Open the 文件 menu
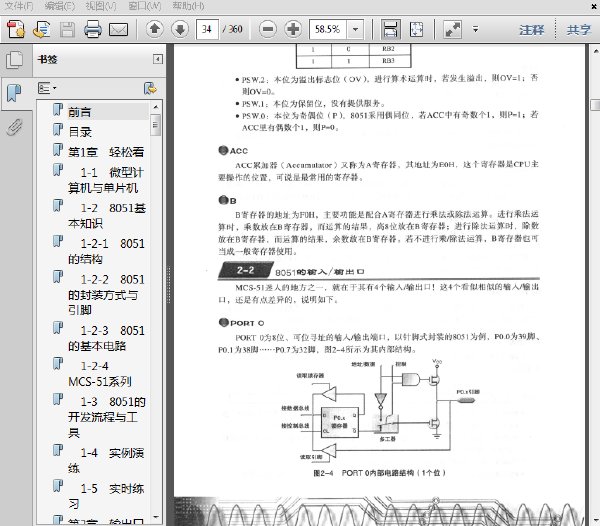The image size is (600, 526). 19,6
